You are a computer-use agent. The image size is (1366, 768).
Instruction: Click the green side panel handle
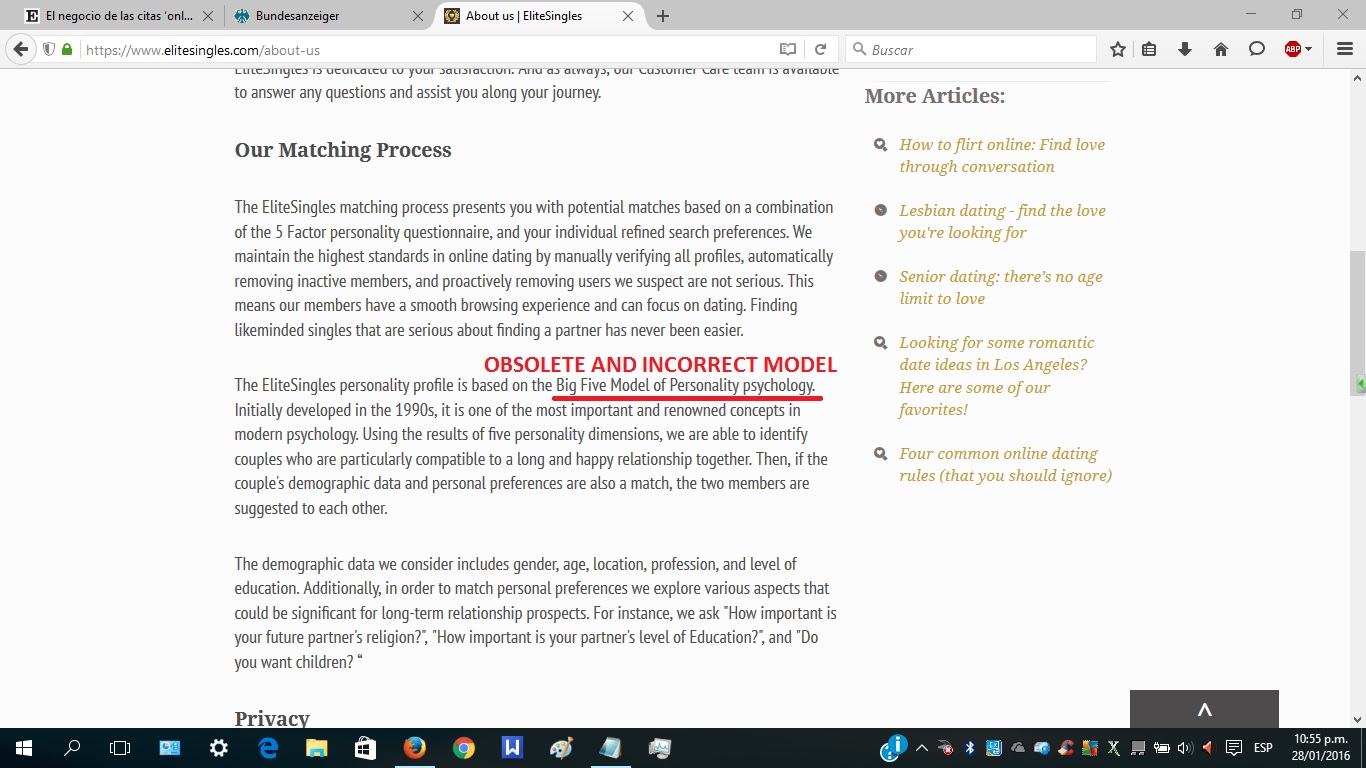click(x=1361, y=384)
